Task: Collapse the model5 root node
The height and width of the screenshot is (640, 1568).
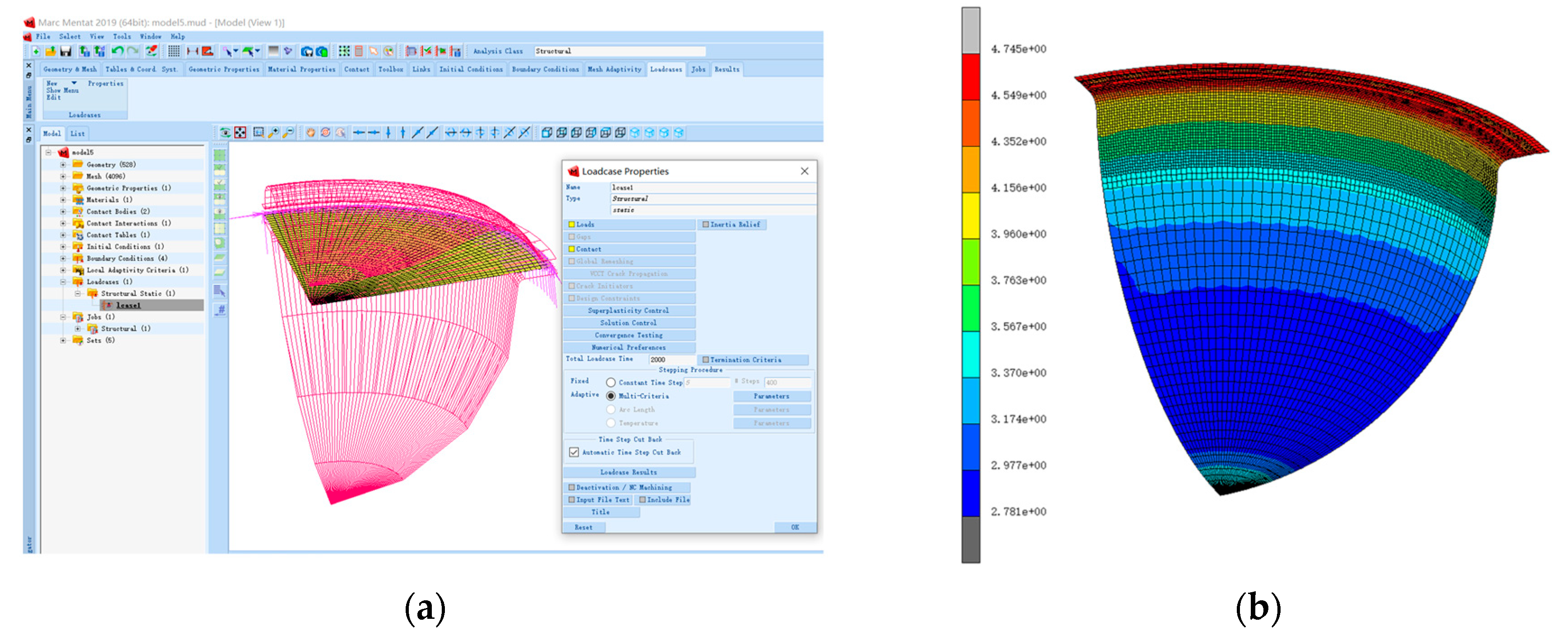Action: point(48,153)
